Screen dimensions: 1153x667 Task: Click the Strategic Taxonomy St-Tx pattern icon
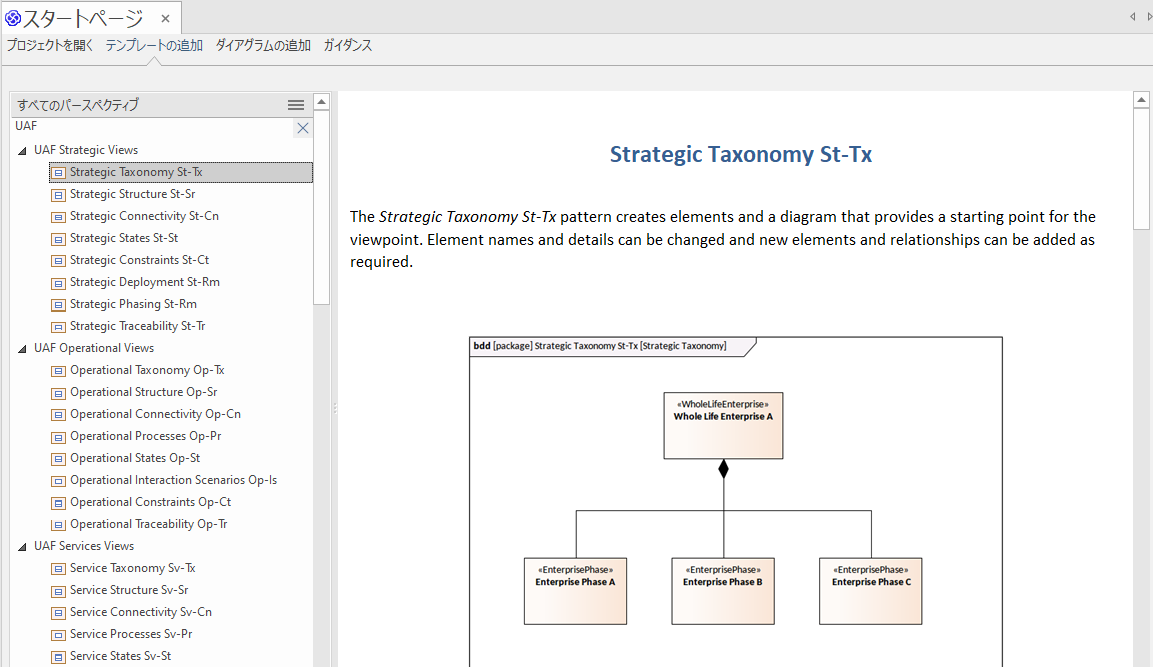58,173
